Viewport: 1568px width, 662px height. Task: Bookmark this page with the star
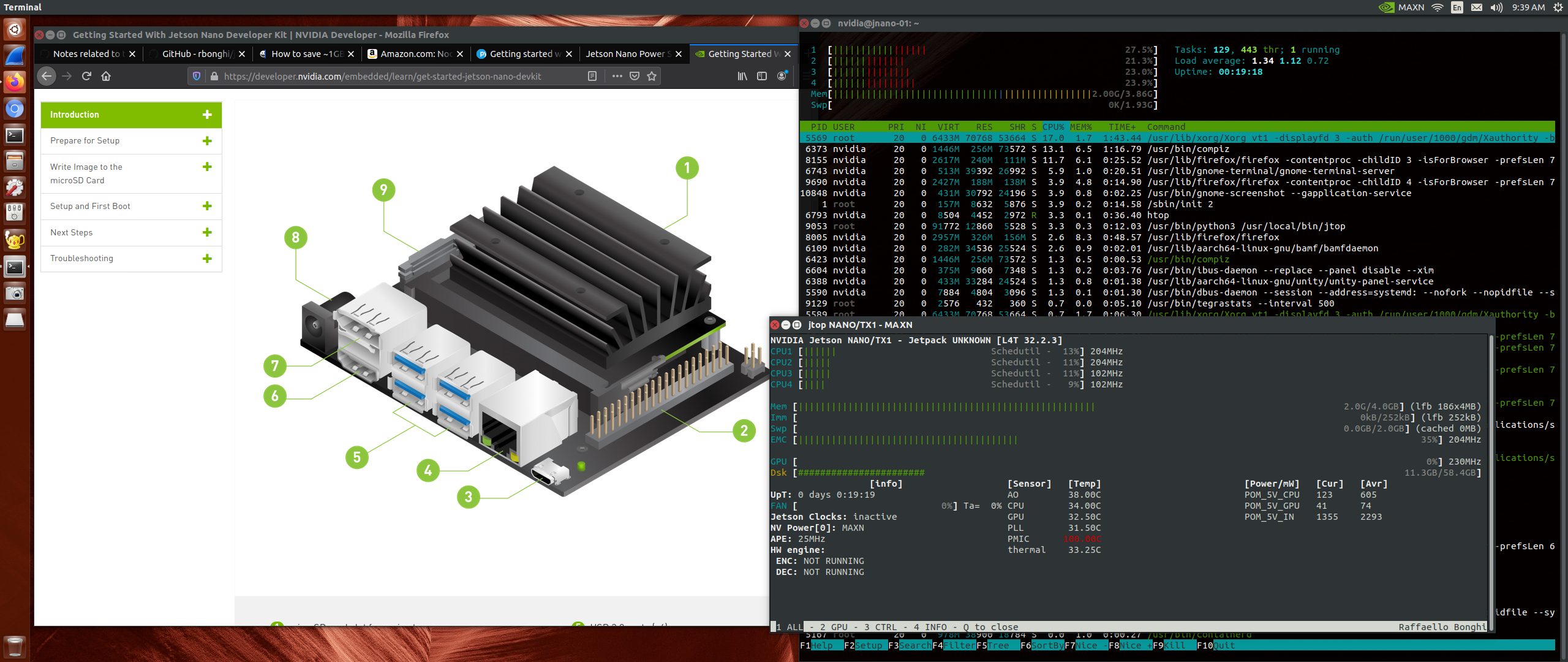(x=652, y=76)
